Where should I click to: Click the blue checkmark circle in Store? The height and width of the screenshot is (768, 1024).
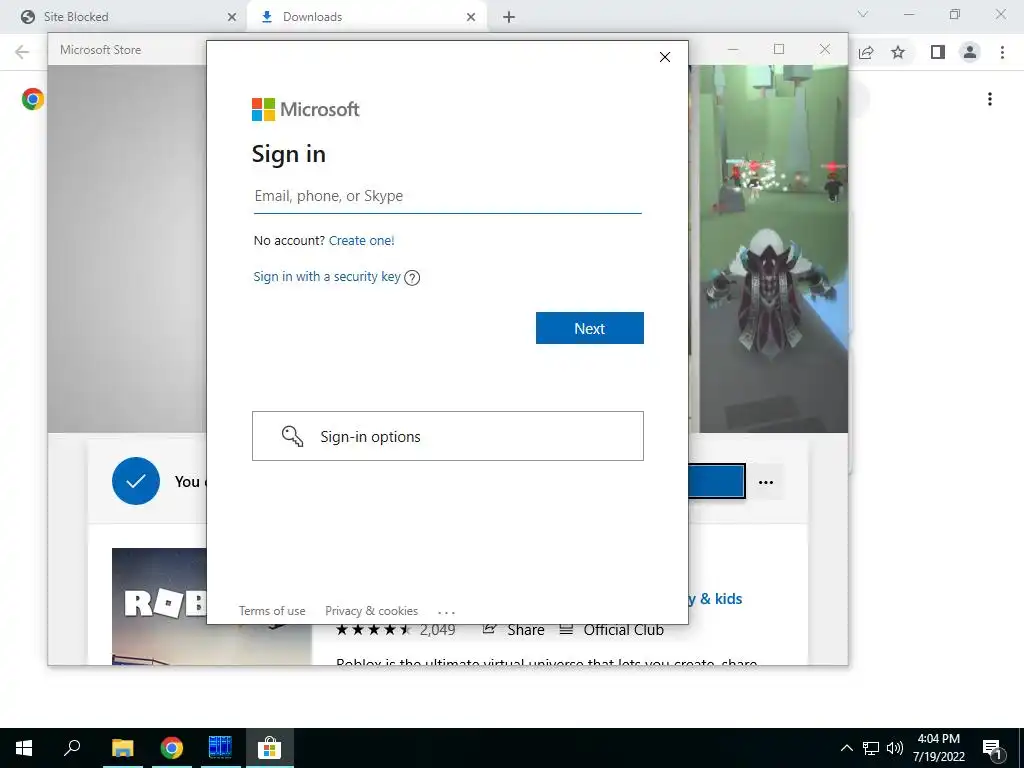pyautogui.click(x=136, y=481)
